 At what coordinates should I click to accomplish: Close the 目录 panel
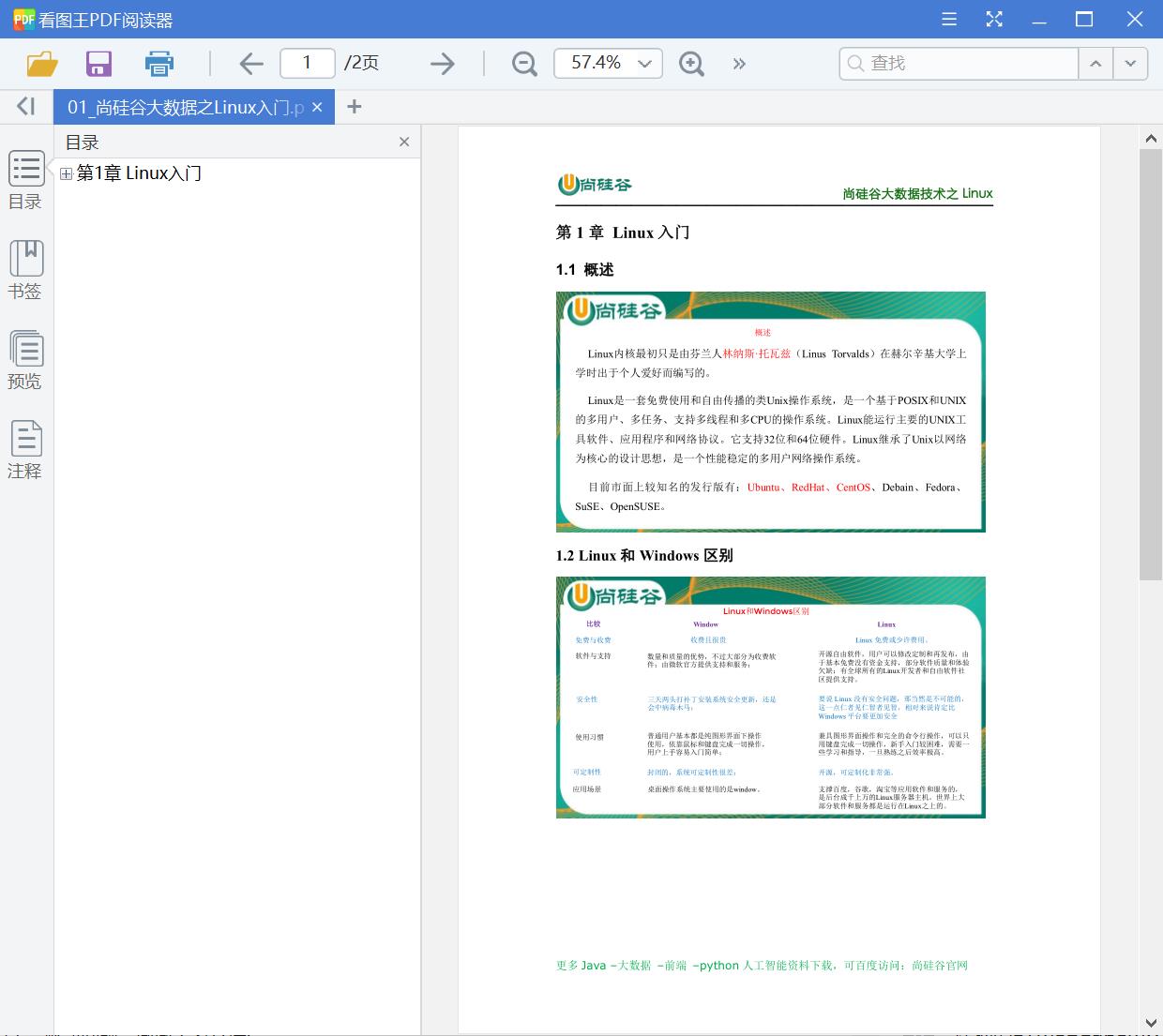[x=404, y=142]
